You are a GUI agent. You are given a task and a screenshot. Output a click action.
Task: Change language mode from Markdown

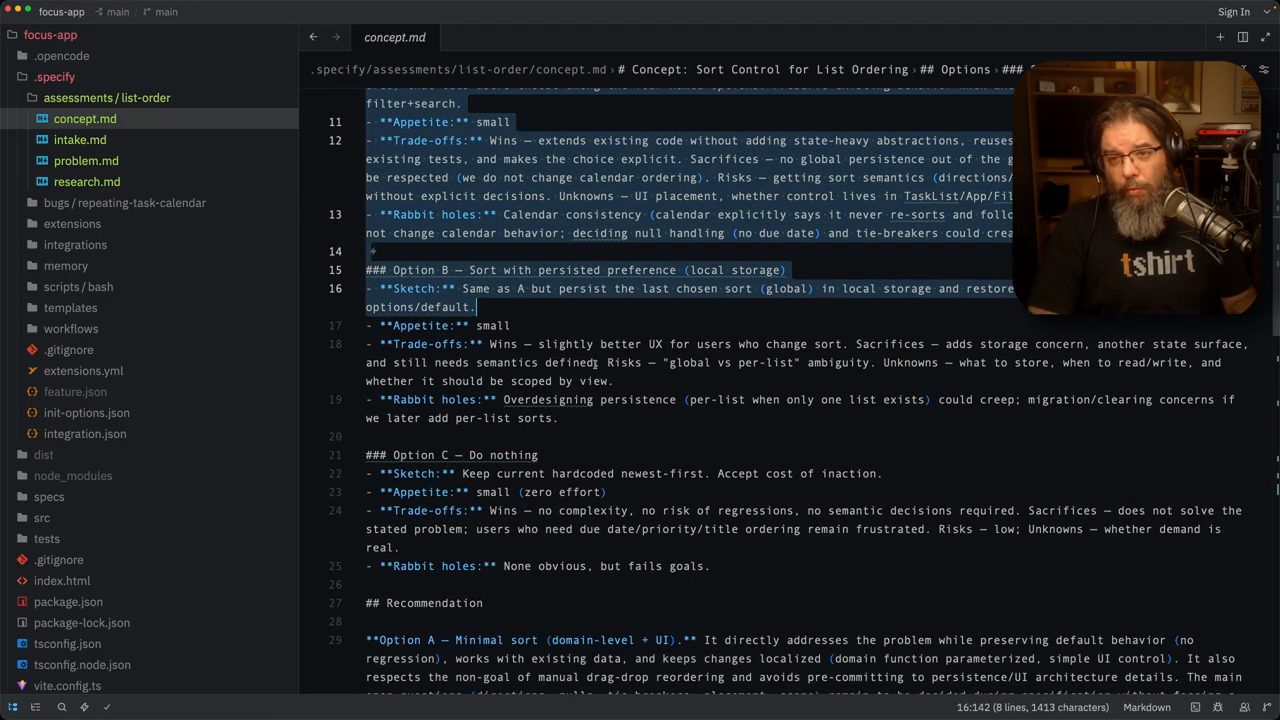coord(1147,707)
